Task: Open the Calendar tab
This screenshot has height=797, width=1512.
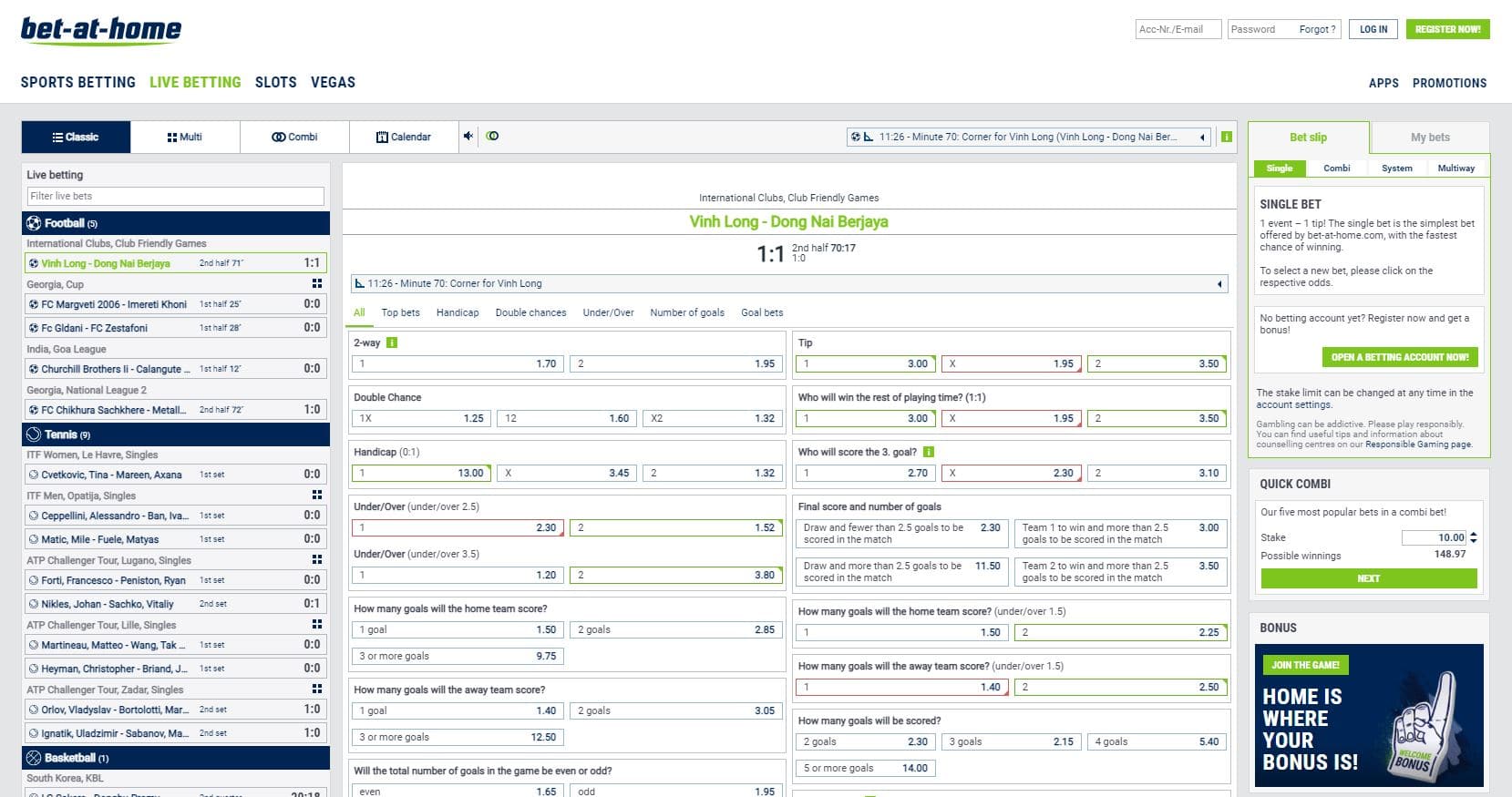Action: pyautogui.click(x=404, y=137)
